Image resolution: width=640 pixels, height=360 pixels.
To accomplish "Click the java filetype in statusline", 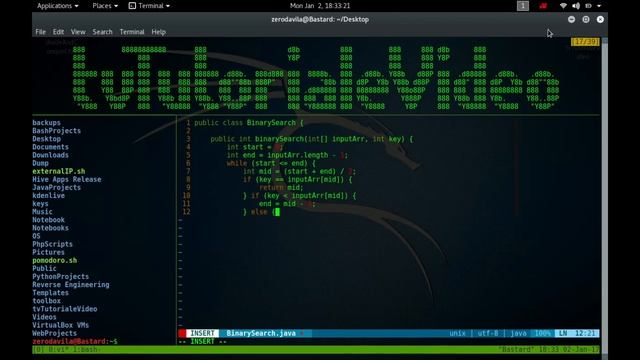I will 518,333.
